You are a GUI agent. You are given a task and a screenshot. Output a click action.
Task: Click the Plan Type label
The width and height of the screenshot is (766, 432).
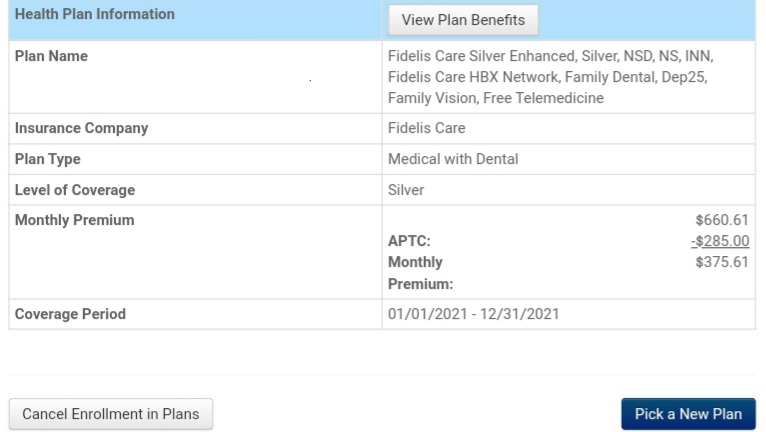click(47, 159)
